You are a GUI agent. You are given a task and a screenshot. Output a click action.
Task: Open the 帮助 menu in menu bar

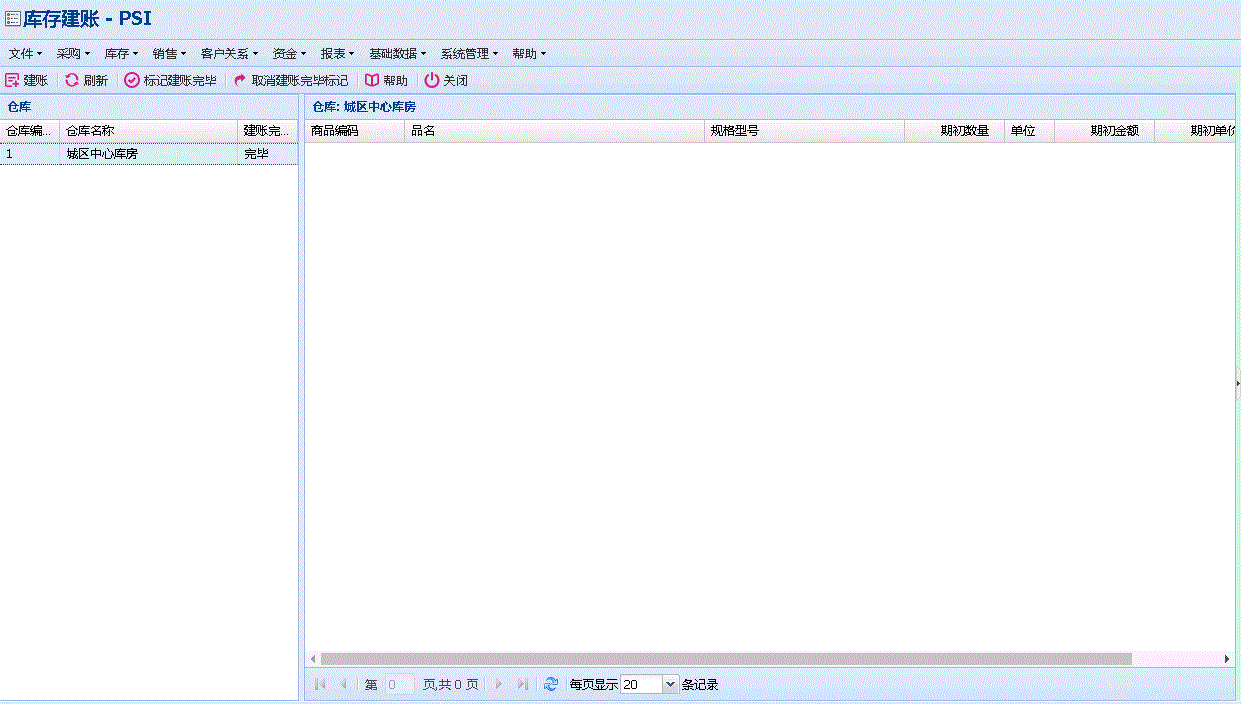(x=529, y=53)
